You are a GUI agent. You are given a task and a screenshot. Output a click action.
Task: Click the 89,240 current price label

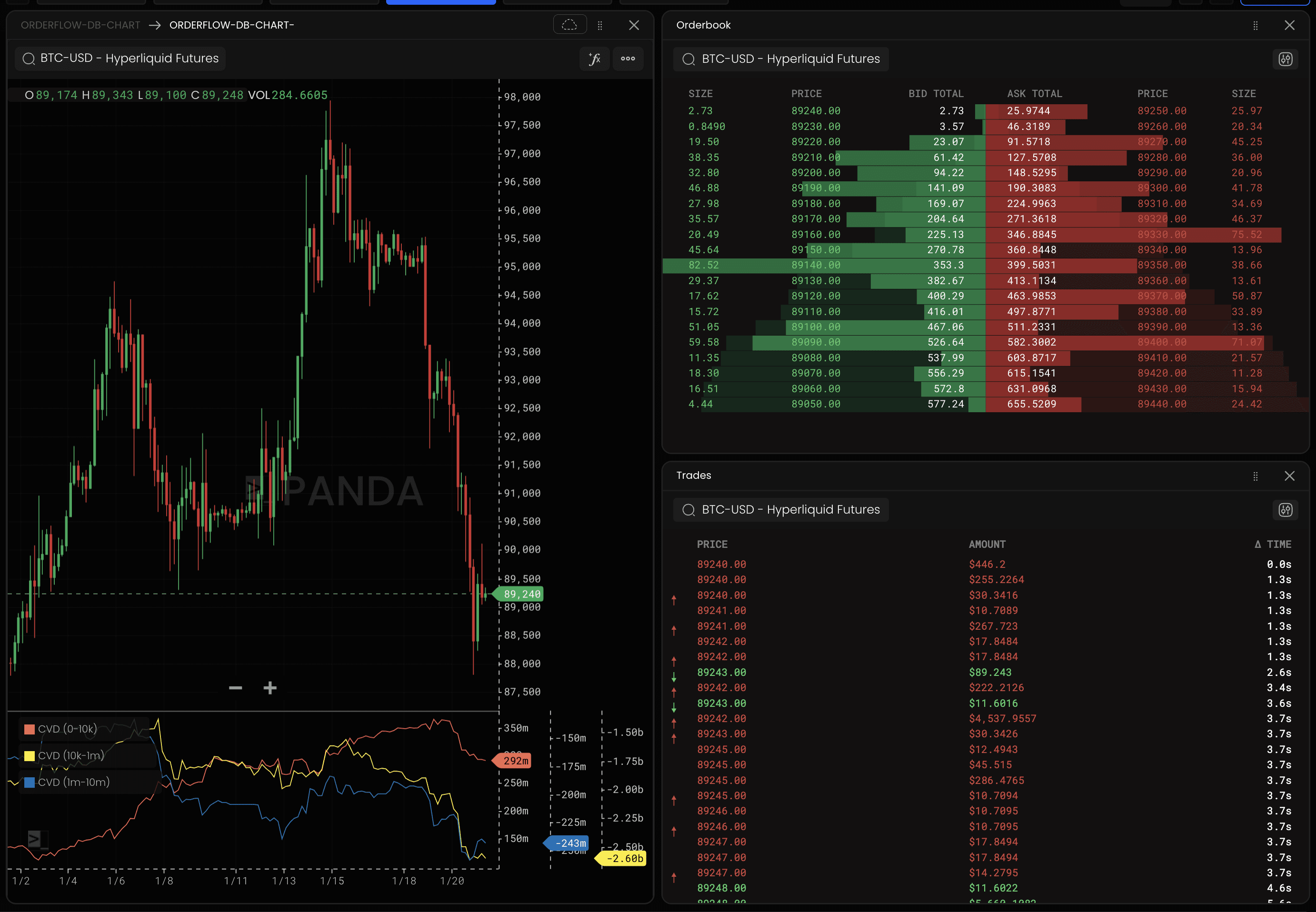pos(520,595)
